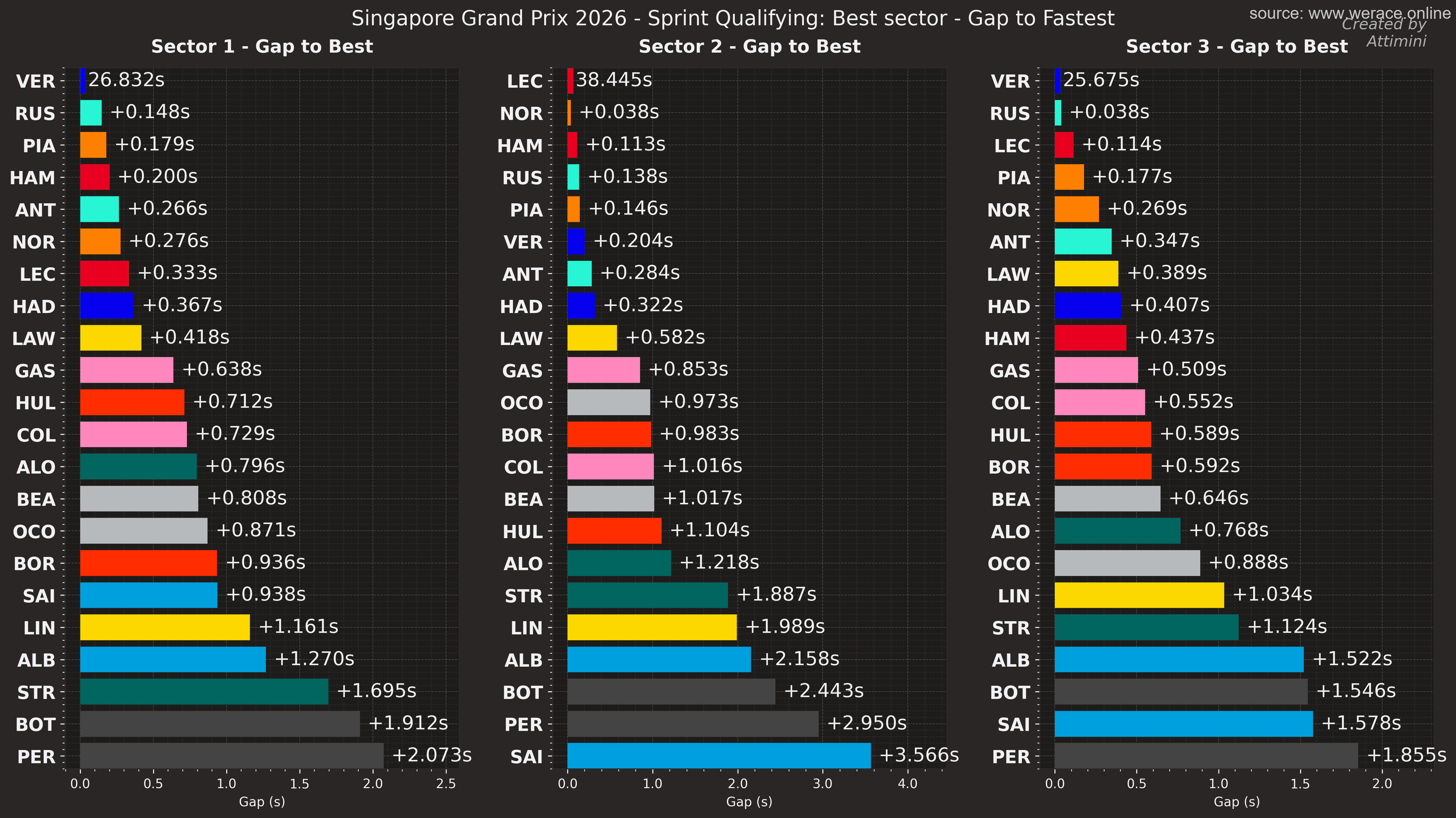
Task: Click the NOR driver label in Sector 2
Action: pos(521,114)
